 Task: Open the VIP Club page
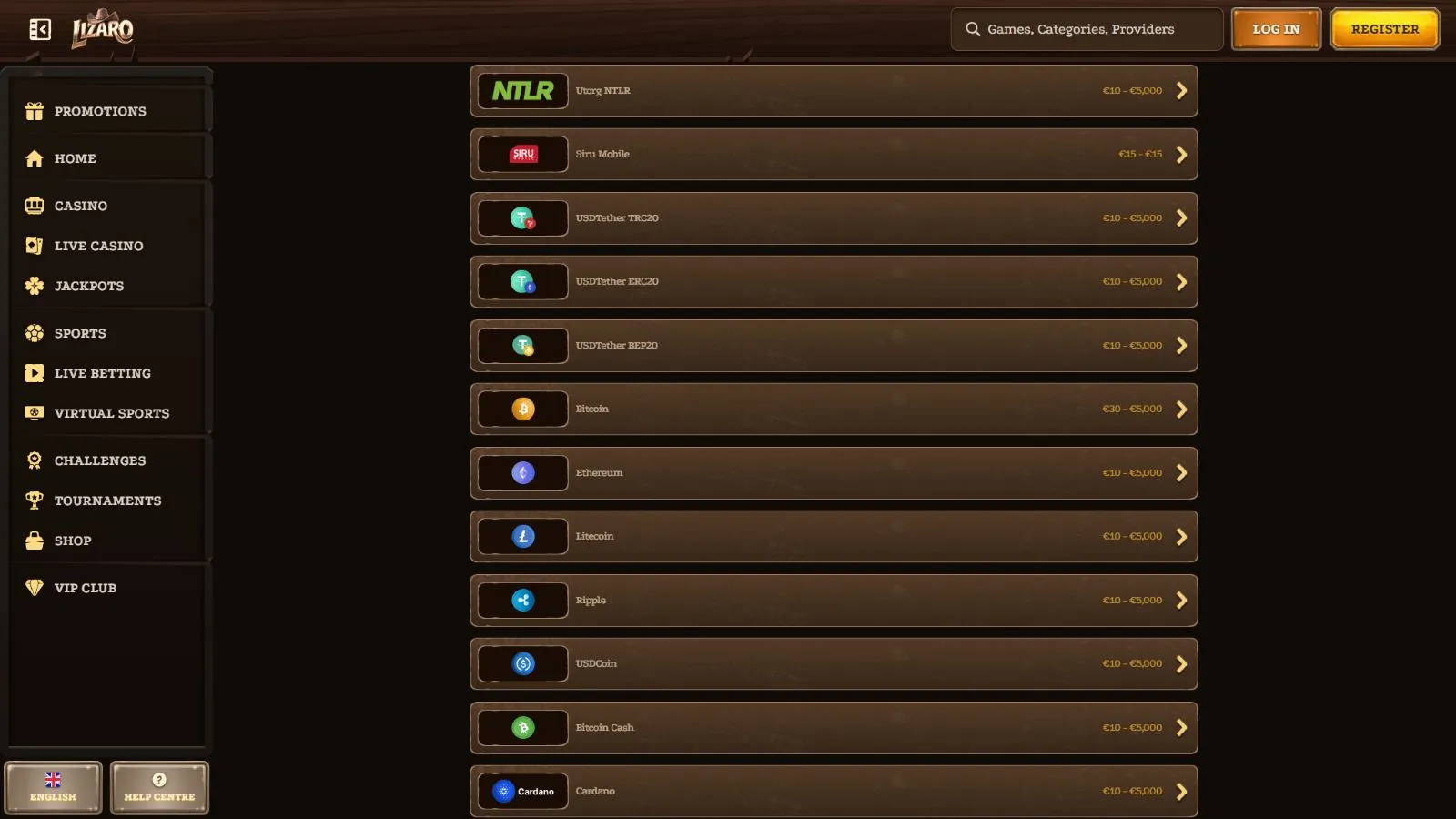85,588
